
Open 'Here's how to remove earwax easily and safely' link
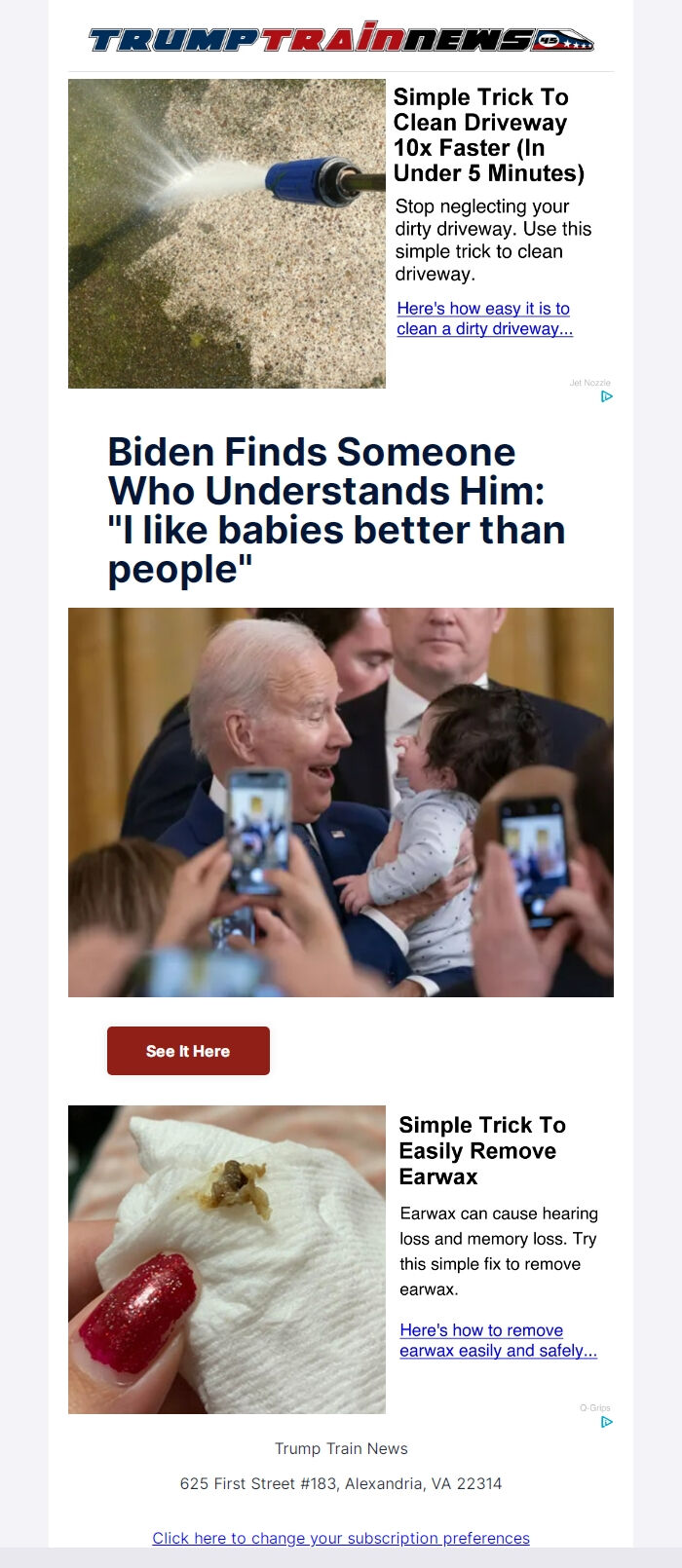(x=498, y=1340)
